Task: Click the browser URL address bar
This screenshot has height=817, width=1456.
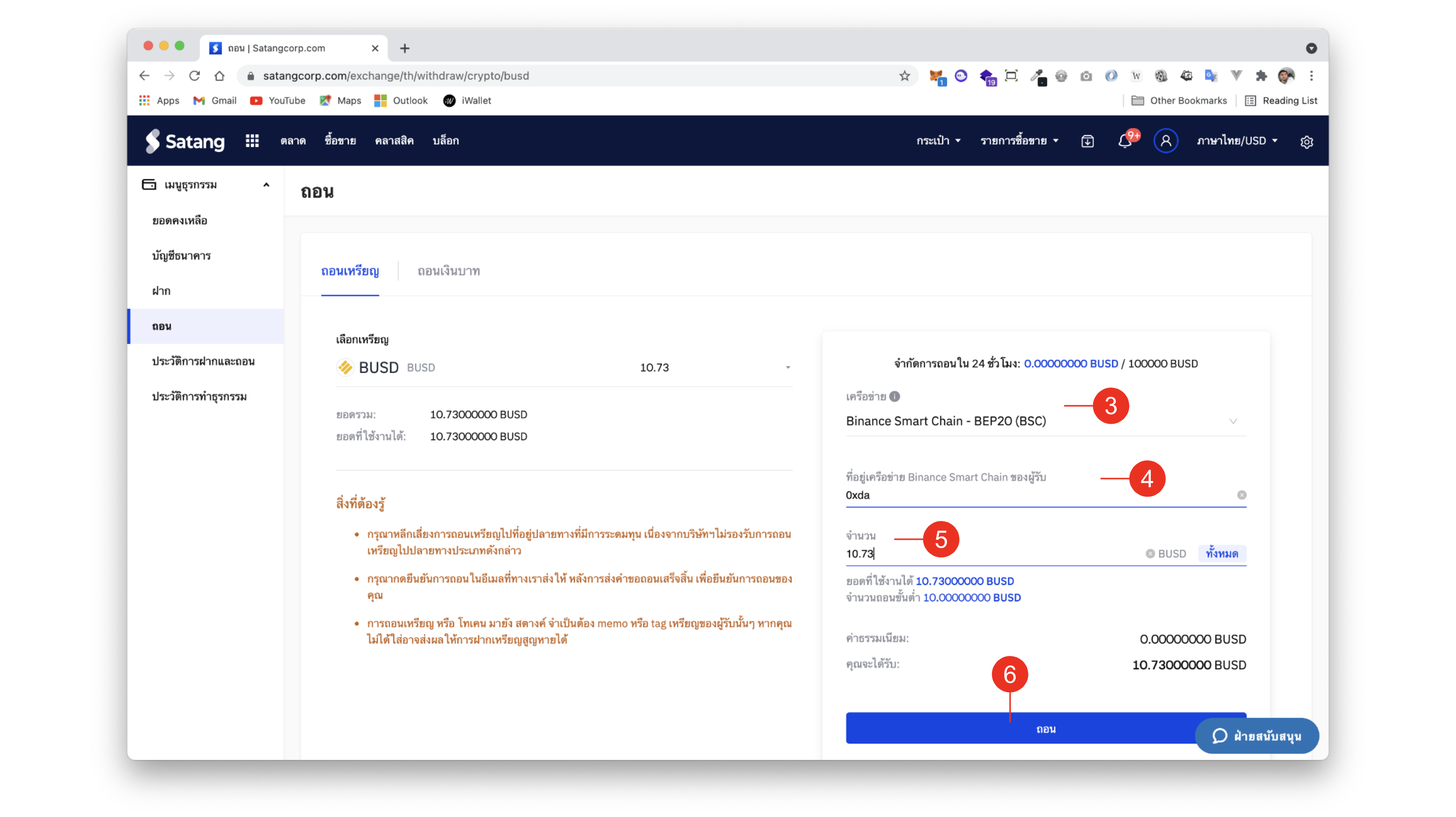Action: pyautogui.click(x=576, y=76)
